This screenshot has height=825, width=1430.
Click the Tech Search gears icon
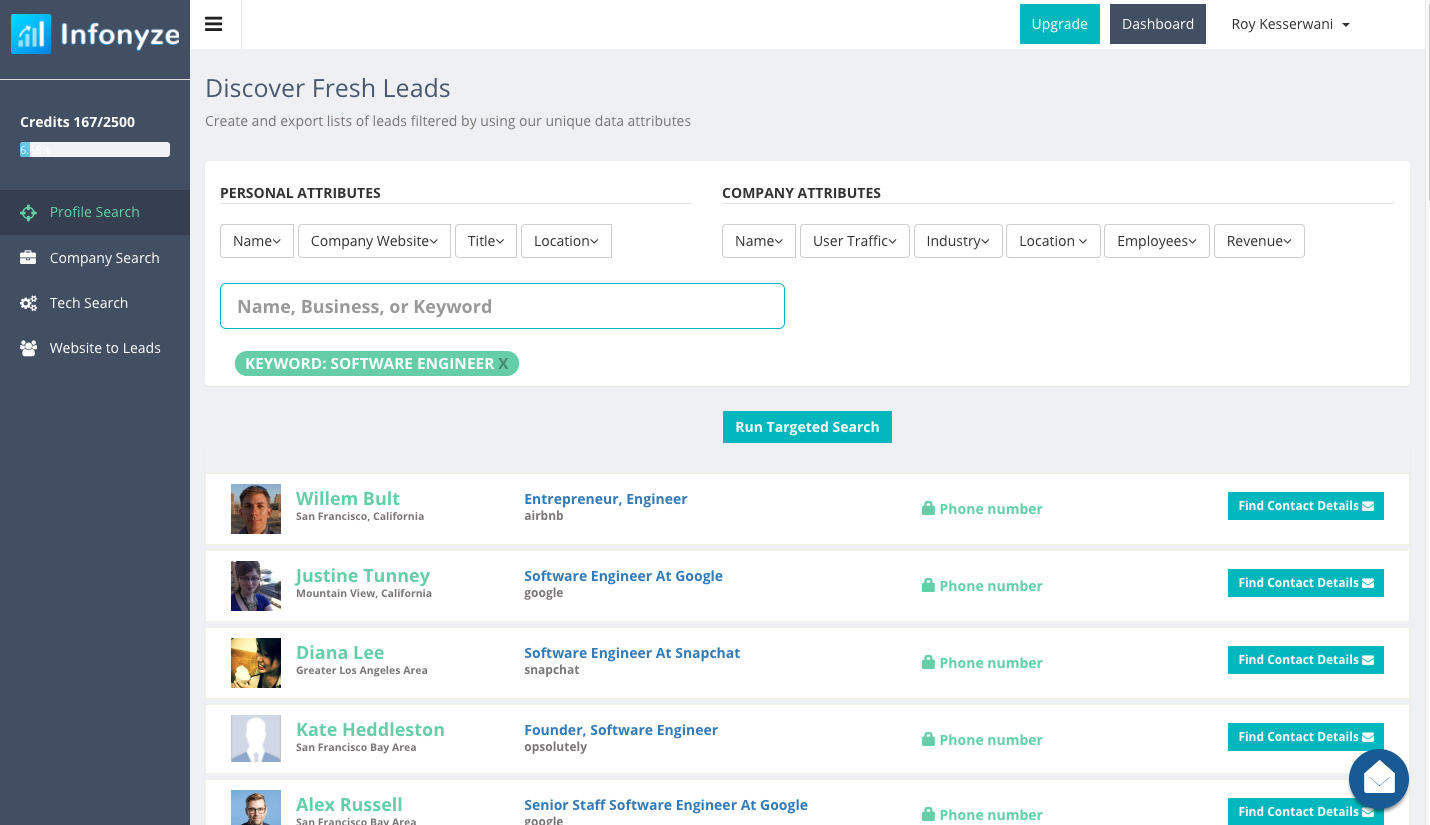pos(29,303)
